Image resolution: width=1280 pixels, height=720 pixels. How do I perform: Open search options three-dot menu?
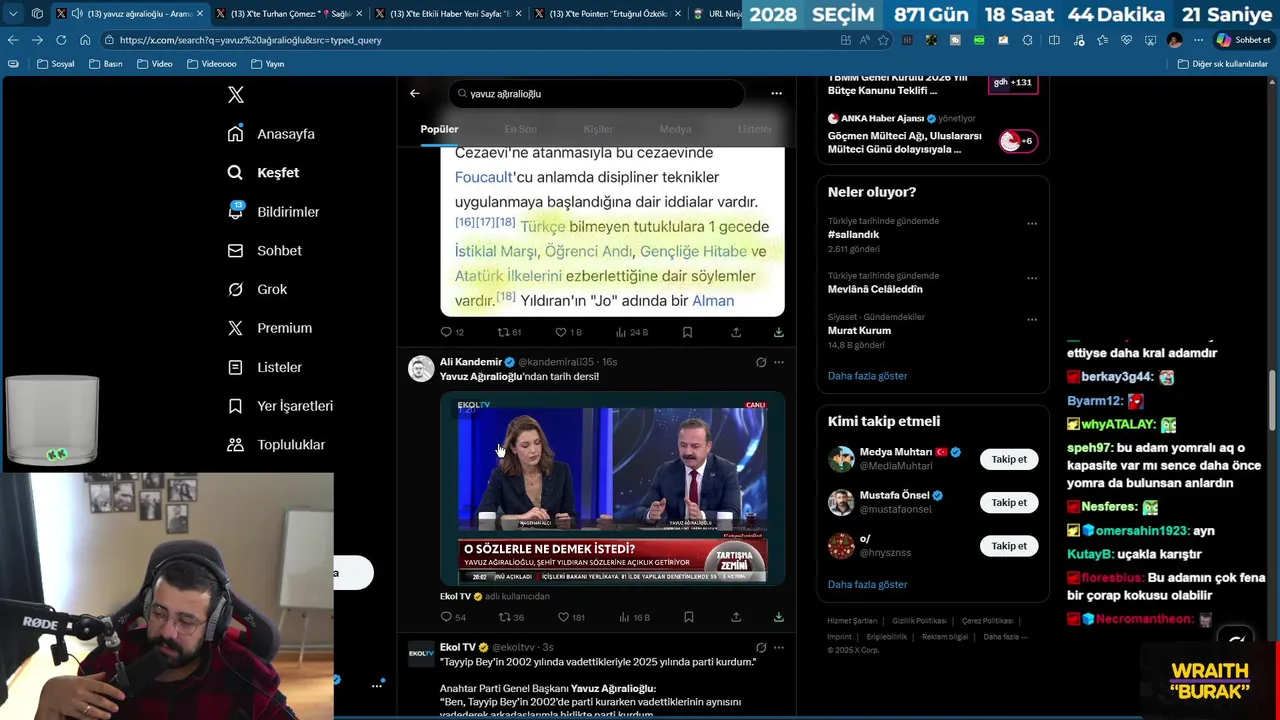coord(776,93)
